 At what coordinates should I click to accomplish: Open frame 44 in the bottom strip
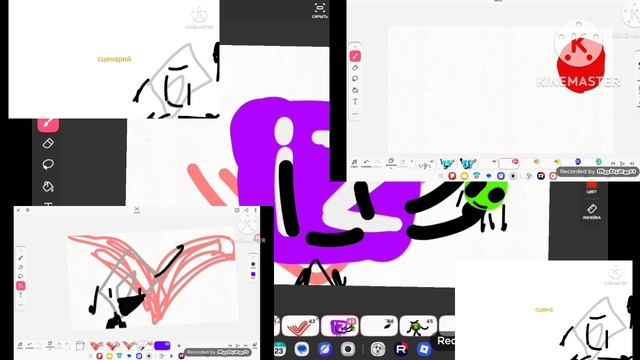[x=379, y=327]
